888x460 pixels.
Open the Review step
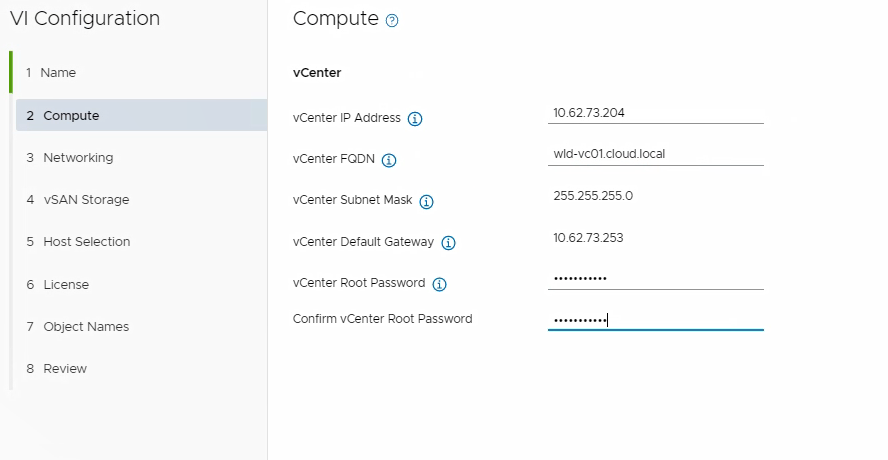click(x=64, y=369)
